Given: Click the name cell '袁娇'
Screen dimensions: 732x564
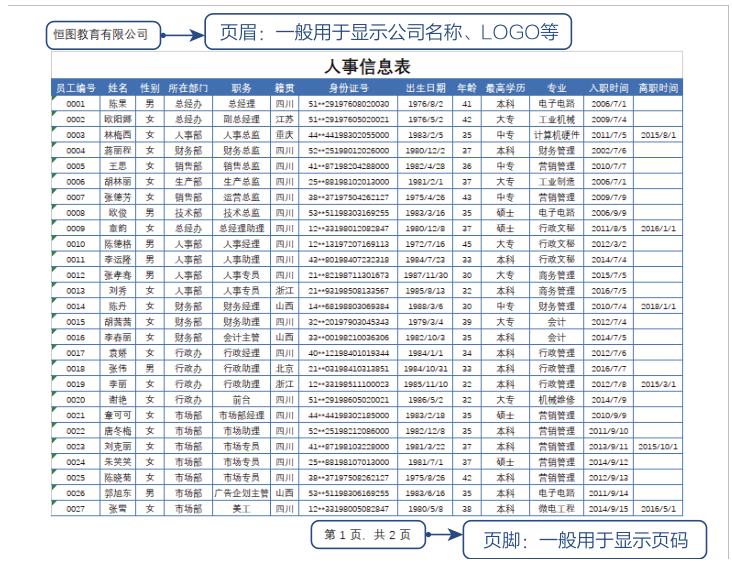Looking at the screenshot, I should point(118,353).
